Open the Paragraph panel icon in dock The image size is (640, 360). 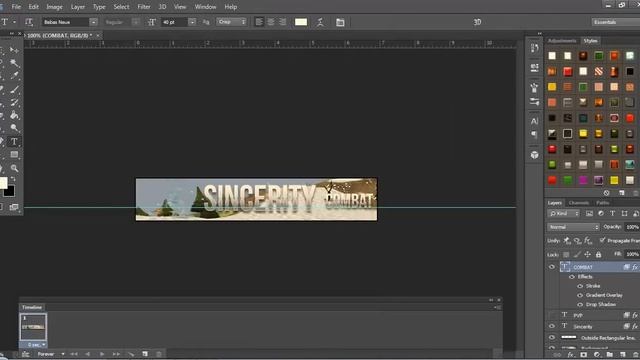(534, 134)
